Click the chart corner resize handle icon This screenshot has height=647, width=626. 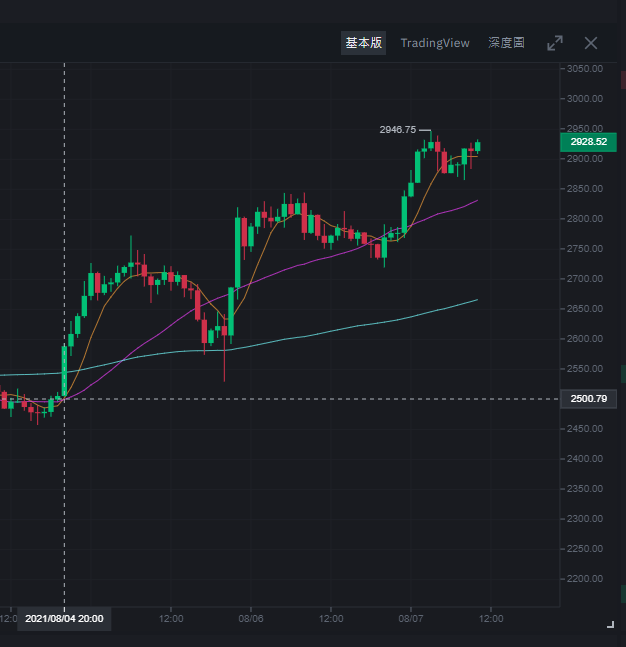(x=611, y=625)
